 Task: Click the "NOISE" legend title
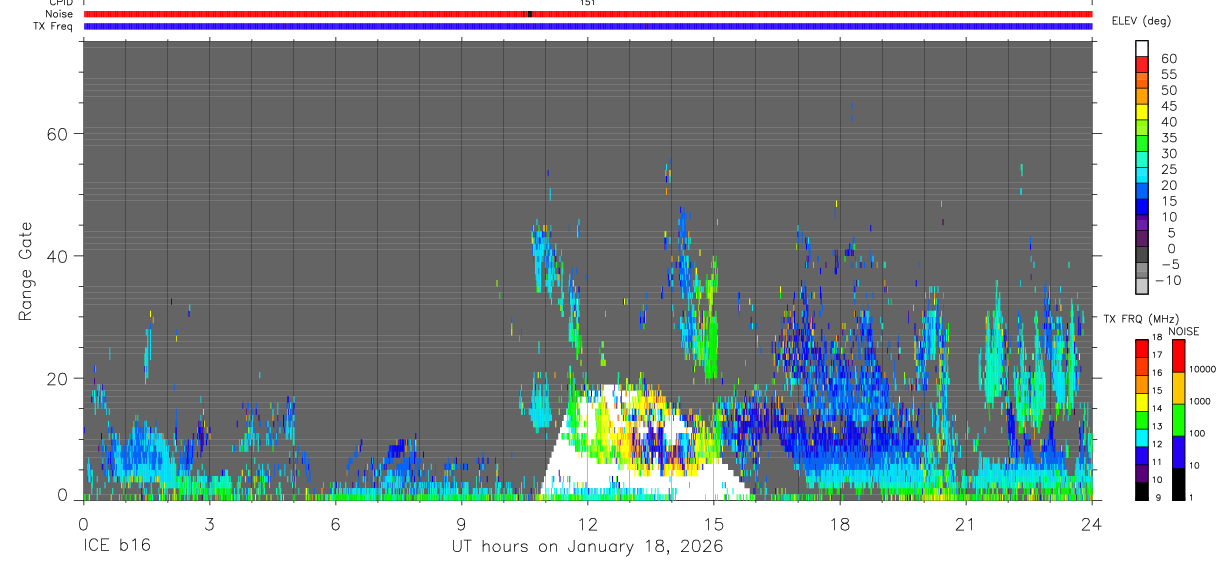pos(1183,330)
